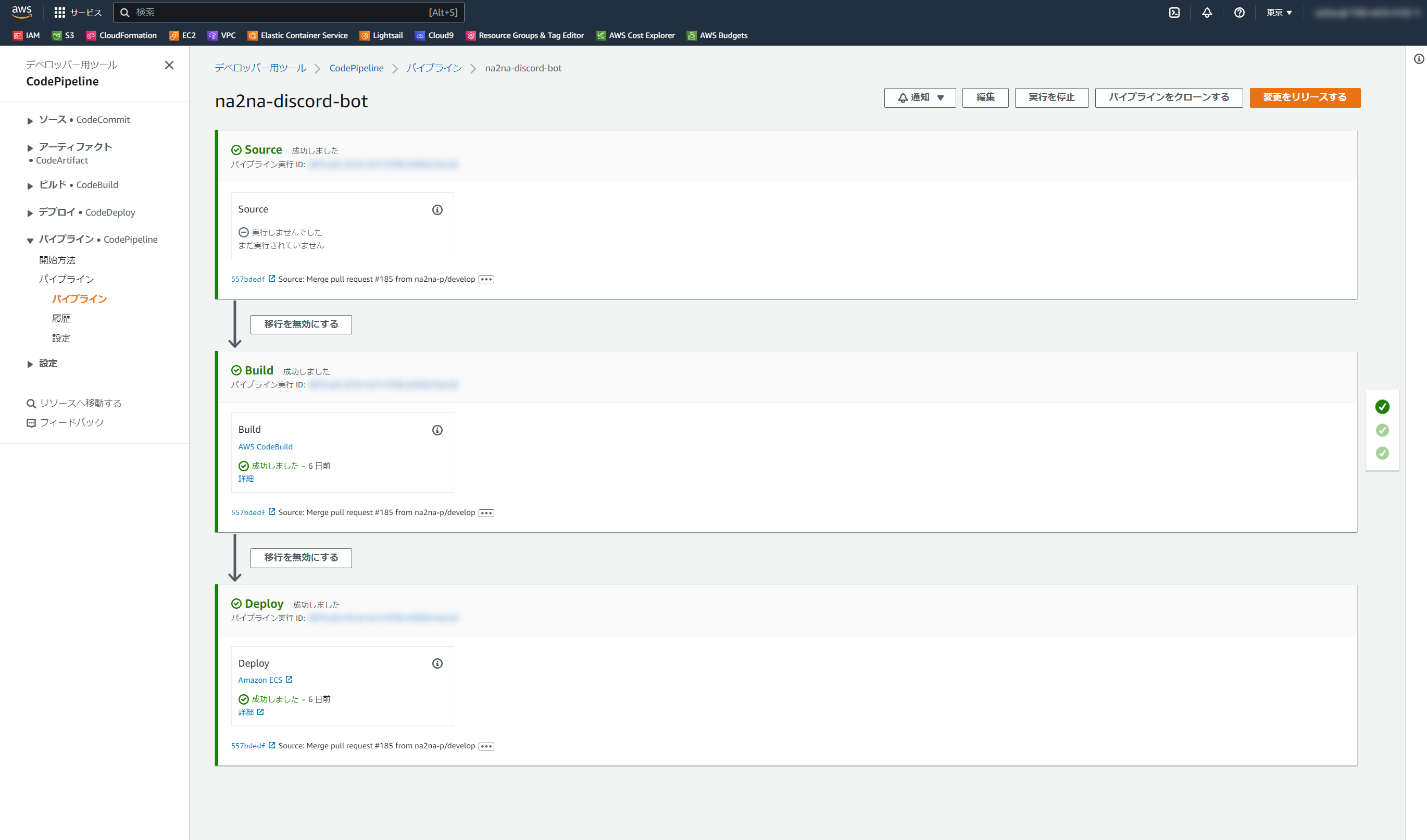Disable transition between Build and Deploy

point(301,557)
